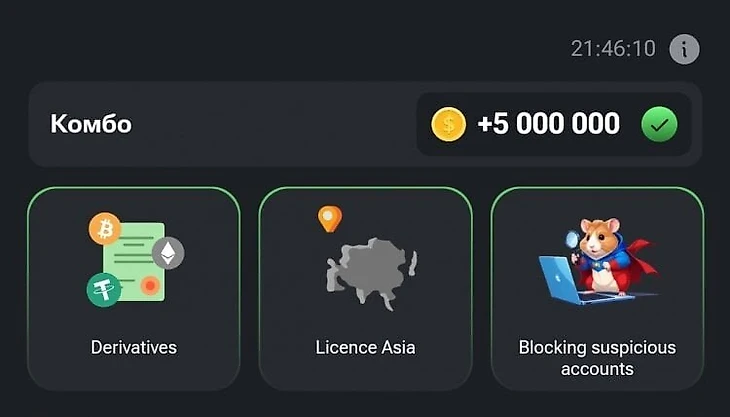Viewport: 730px width, 417px height.
Task: Open the Derivatives card
Action: pos(134,289)
